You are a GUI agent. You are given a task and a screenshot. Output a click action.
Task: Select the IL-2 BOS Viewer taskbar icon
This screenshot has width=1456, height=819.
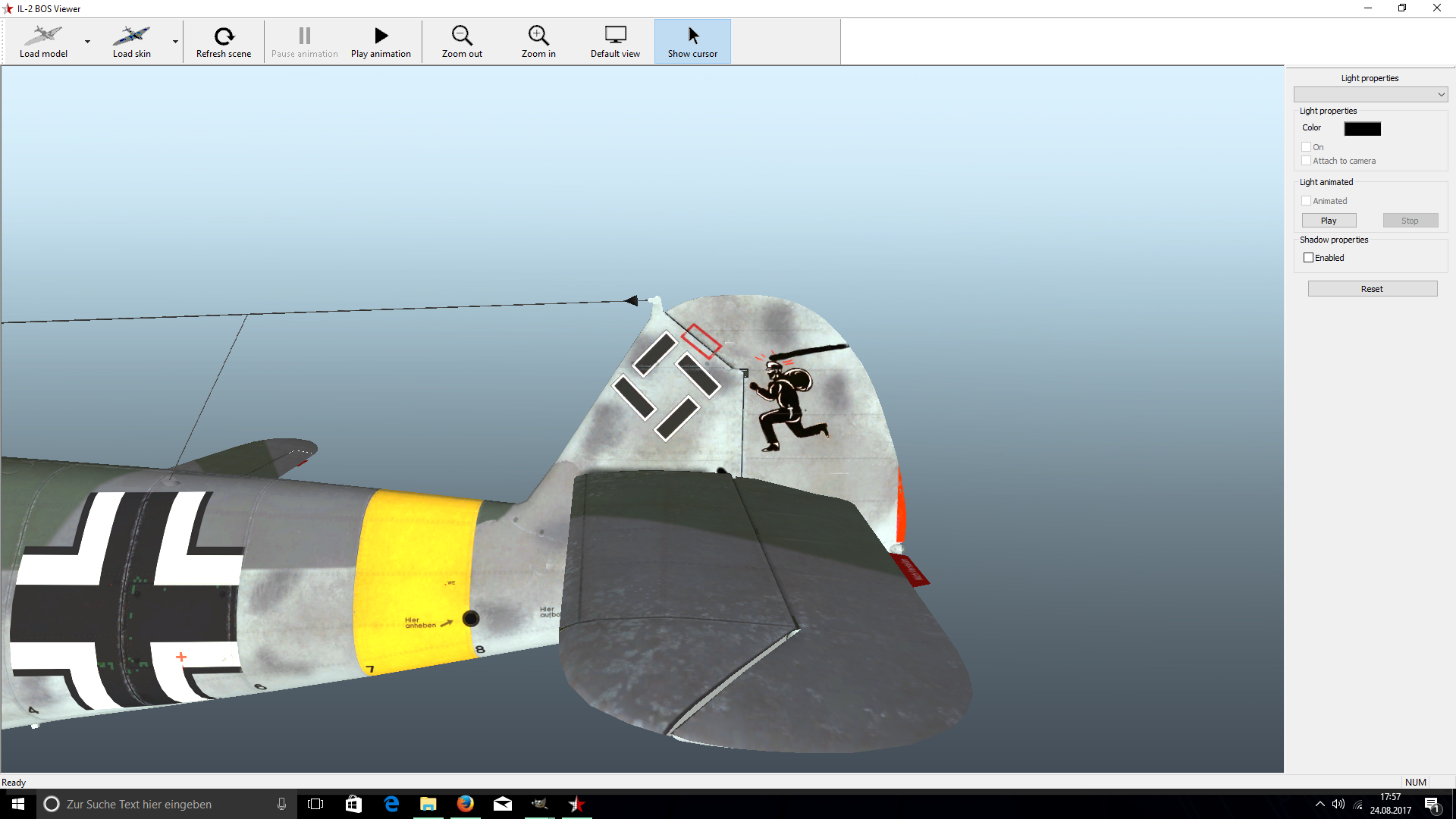coord(577,804)
